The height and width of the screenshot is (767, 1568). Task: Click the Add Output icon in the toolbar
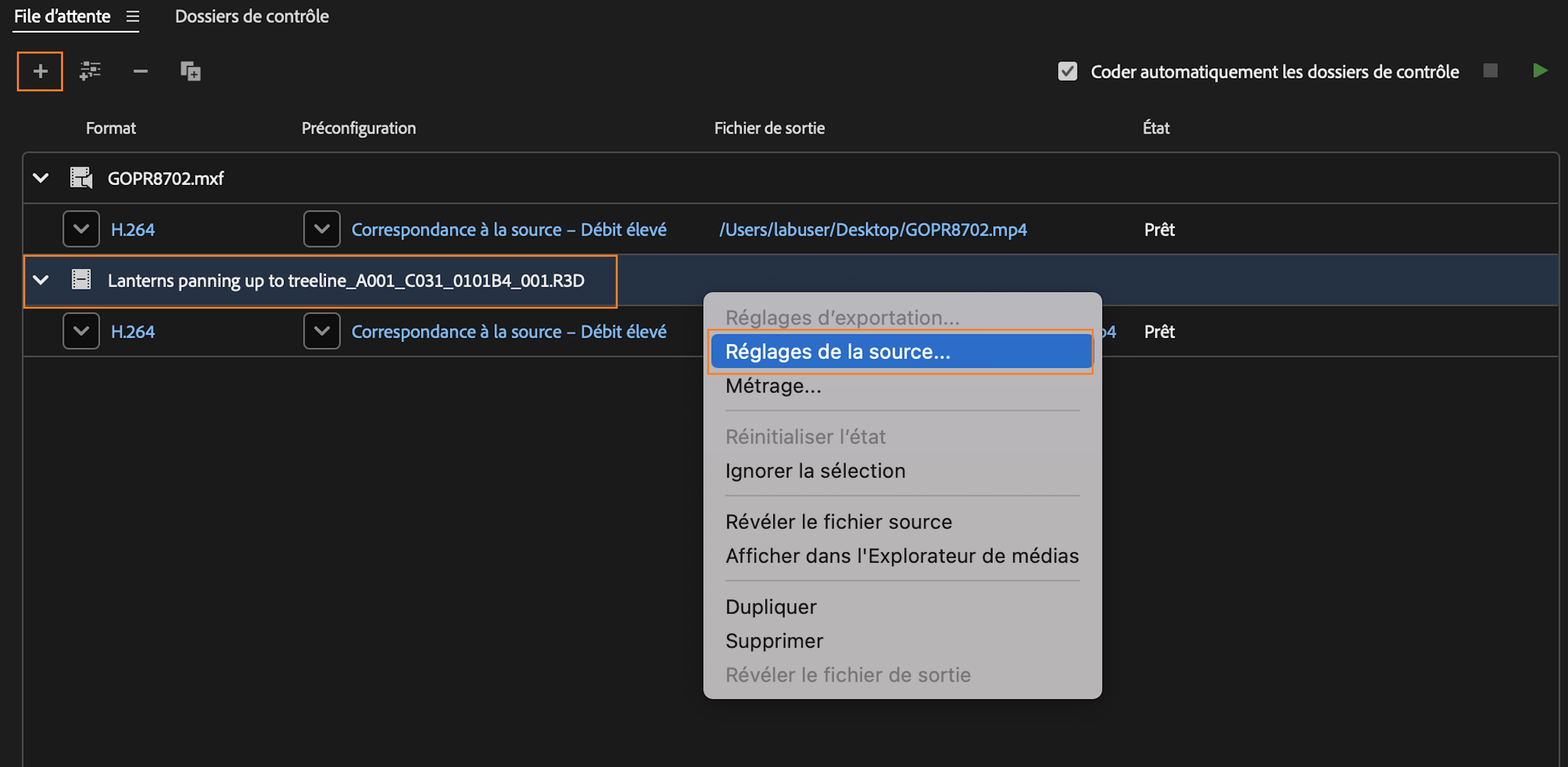191,71
